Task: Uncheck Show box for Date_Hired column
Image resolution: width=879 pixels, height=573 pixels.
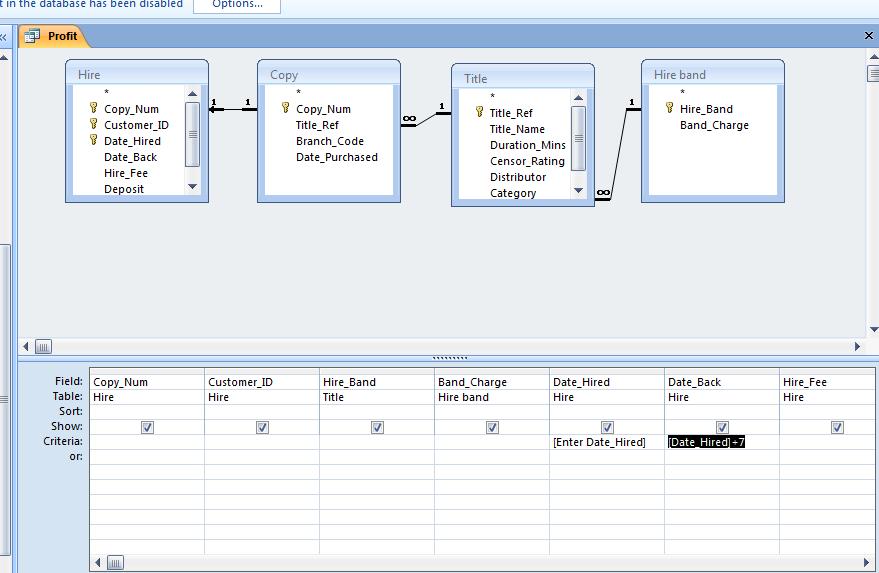Action: [607, 427]
